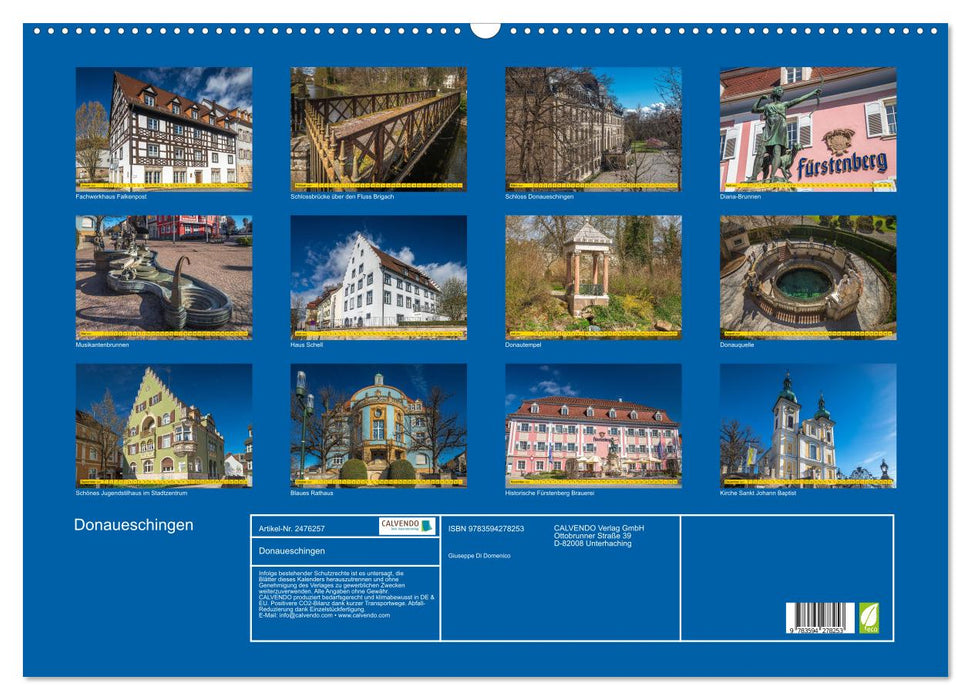Click the Schönes Jugendstilhaus im Stadtzentrum caption
Screen dimensions: 971x700
click(131, 493)
